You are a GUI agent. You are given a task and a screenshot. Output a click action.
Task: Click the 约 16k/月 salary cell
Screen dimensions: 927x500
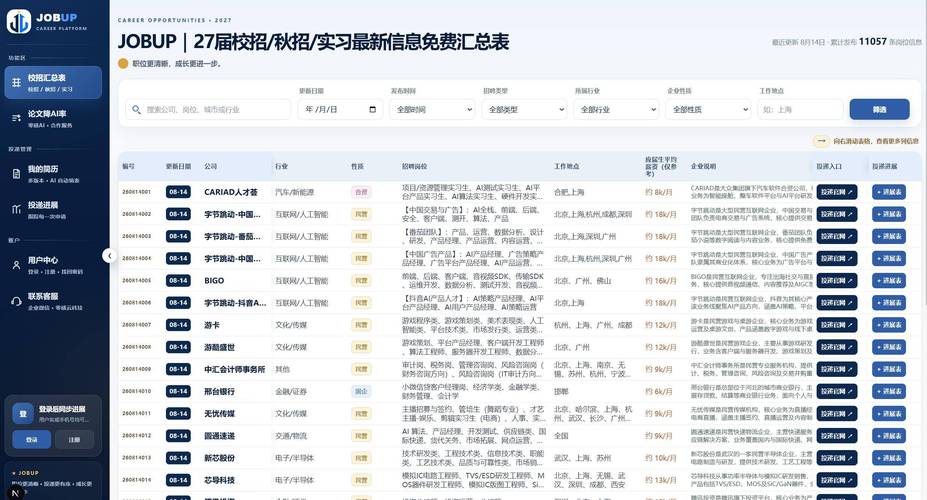click(660, 281)
